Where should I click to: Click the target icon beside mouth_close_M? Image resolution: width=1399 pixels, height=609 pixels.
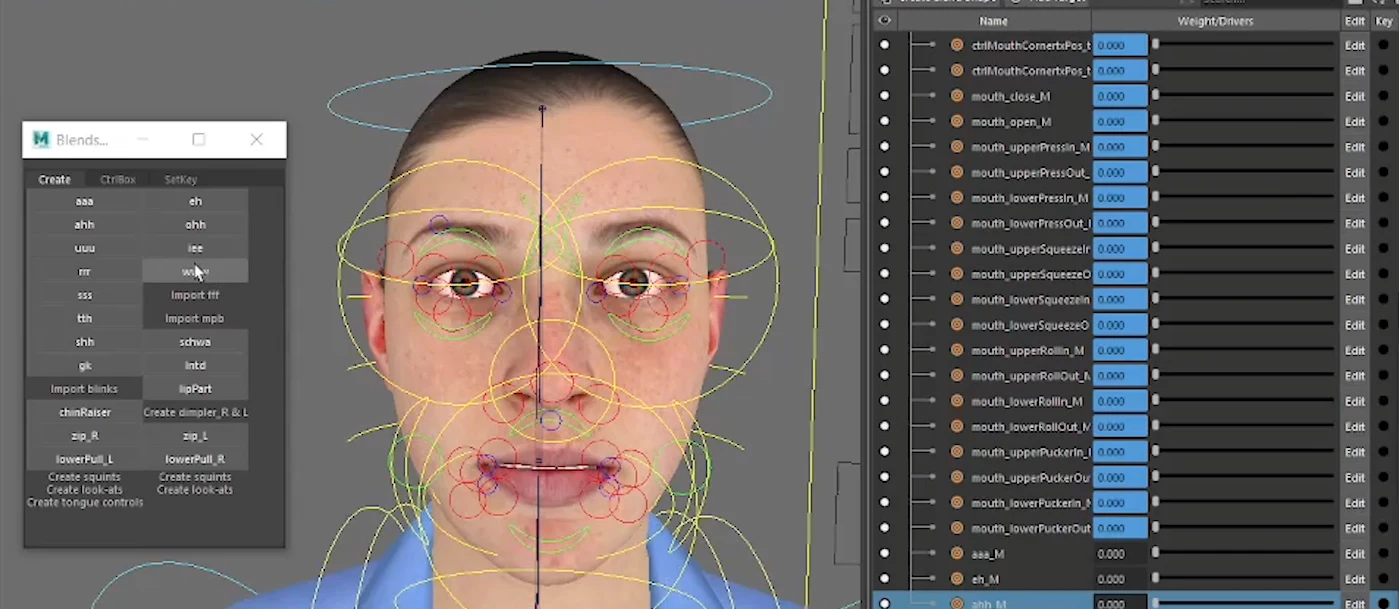pyautogui.click(x=957, y=96)
